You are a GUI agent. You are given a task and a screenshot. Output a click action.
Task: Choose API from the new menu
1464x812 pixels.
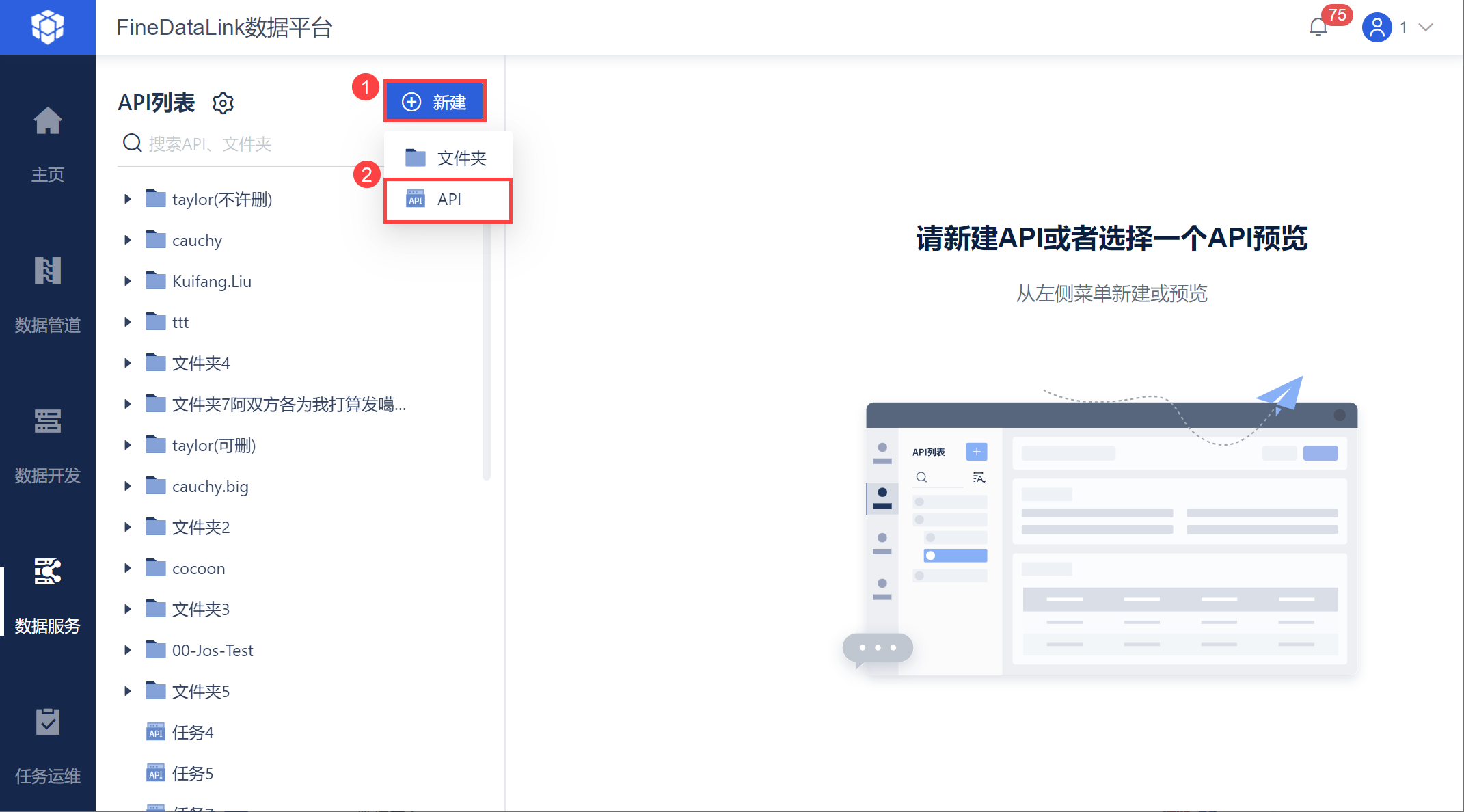(x=448, y=200)
